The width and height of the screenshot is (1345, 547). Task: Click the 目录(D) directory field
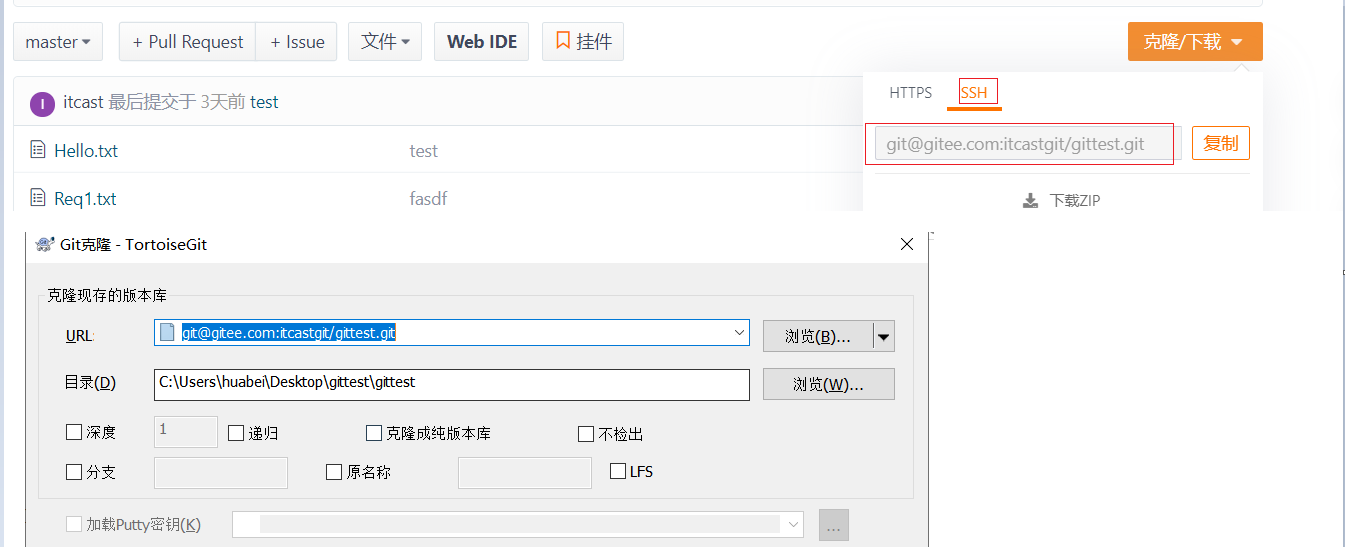click(451, 384)
